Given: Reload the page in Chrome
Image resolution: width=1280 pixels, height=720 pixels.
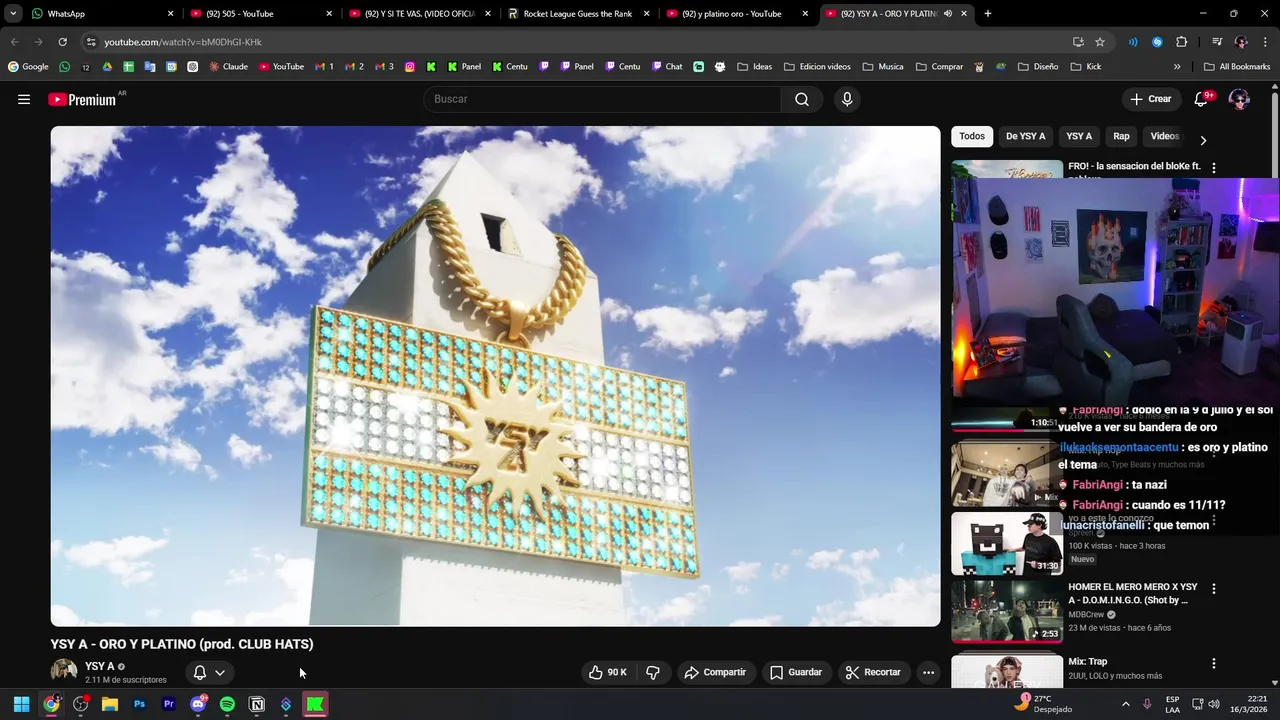Looking at the screenshot, I should click(62, 42).
